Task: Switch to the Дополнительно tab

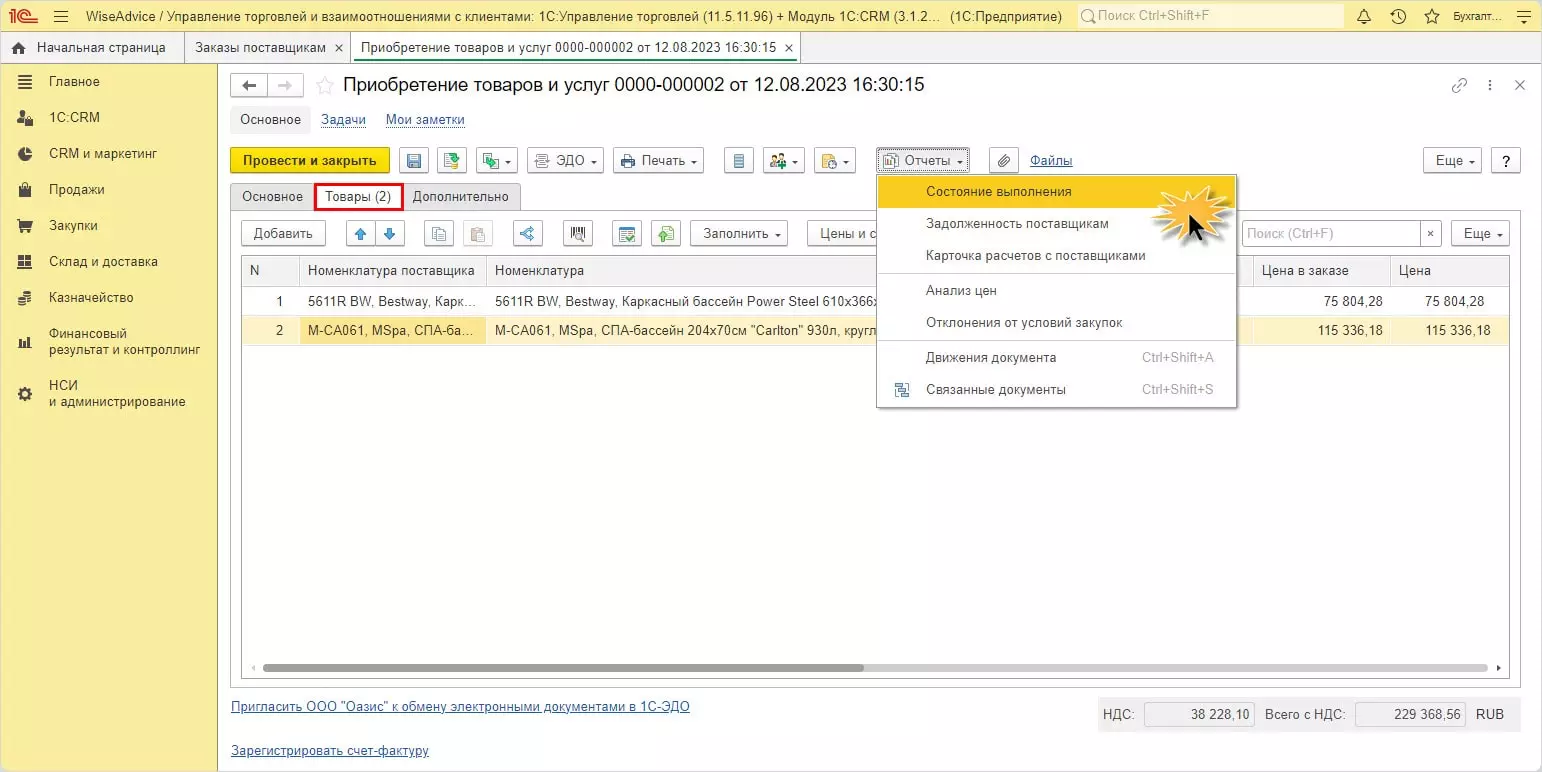Action: coord(461,197)
